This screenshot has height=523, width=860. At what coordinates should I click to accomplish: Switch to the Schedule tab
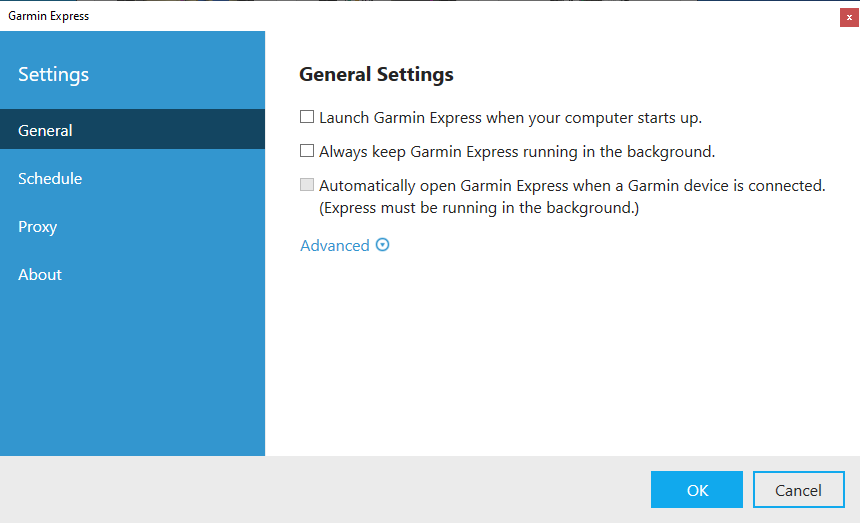[x=132, y=178]
